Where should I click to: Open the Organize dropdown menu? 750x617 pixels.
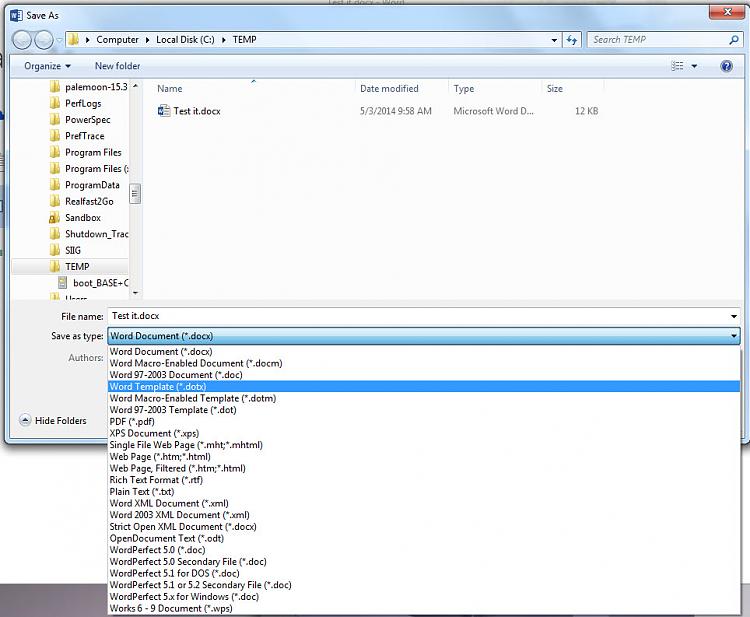click(47, 66)
